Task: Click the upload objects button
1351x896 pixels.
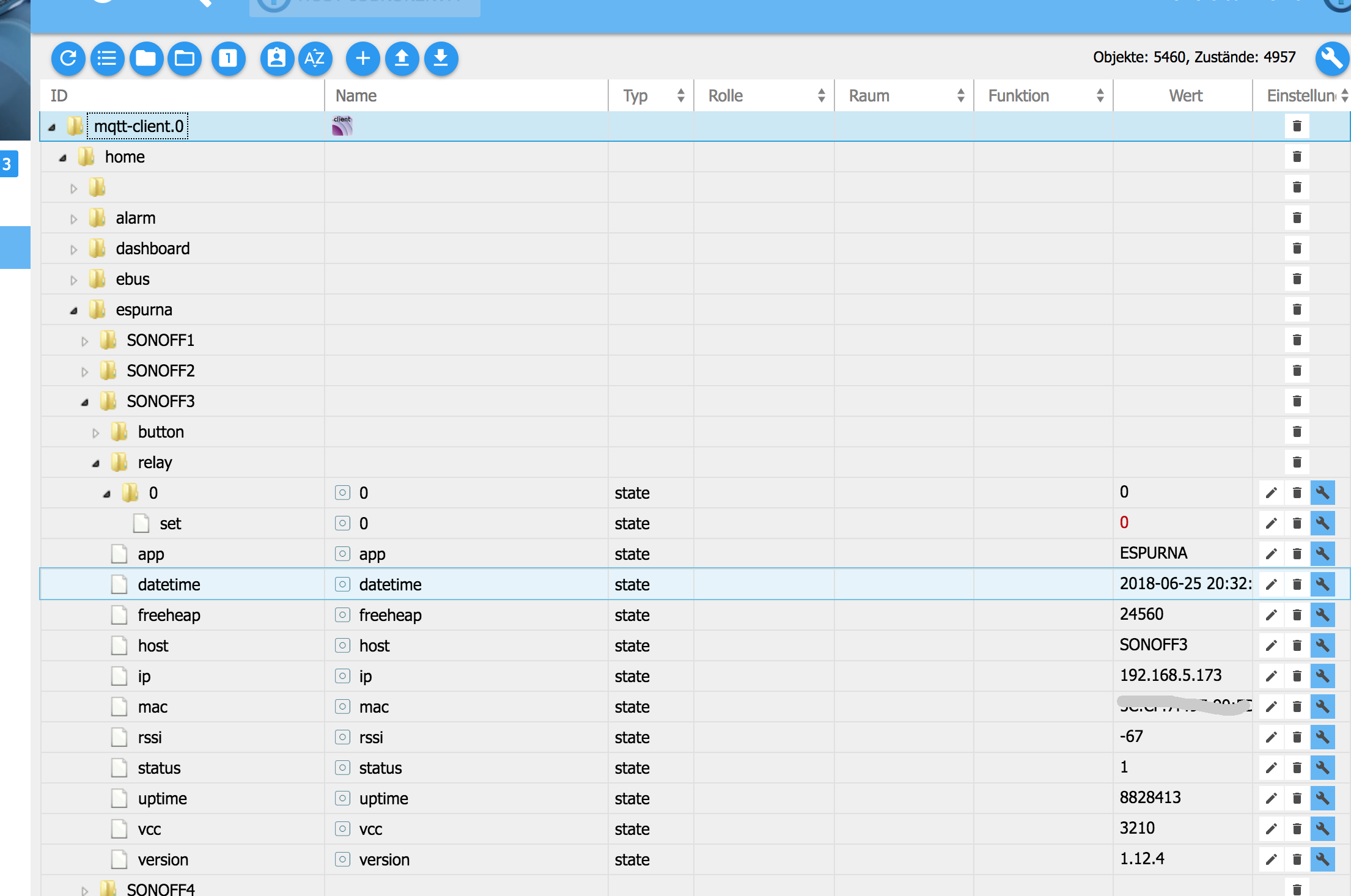Action: coord(402,59)
